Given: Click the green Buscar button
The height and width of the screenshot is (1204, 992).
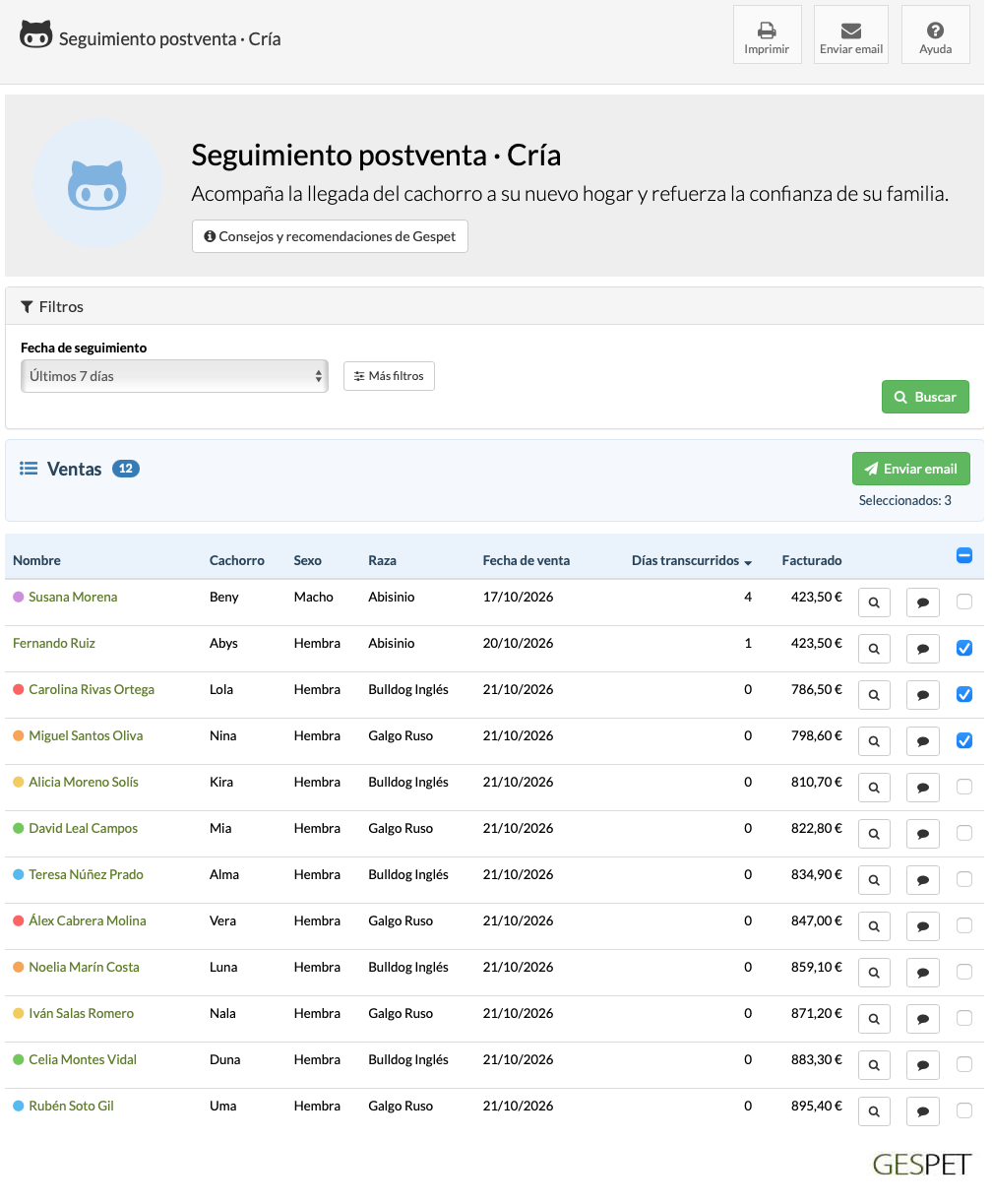Looking at the screenshot, I should pos(925,397).
